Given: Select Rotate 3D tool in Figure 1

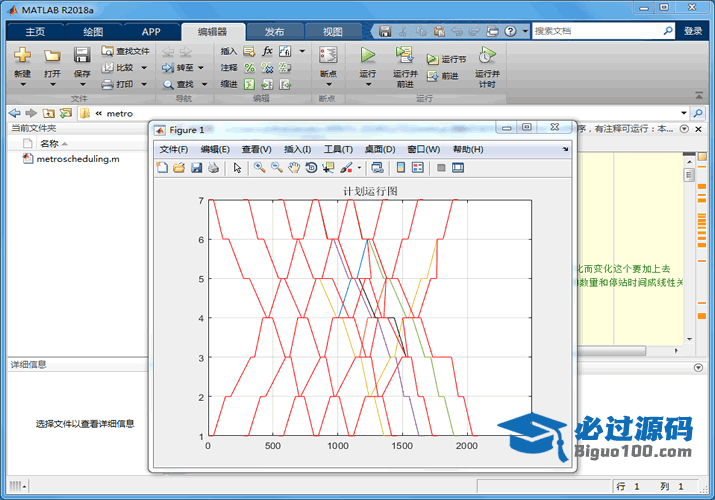Looking at the screenshot, I should coord(311,168).
